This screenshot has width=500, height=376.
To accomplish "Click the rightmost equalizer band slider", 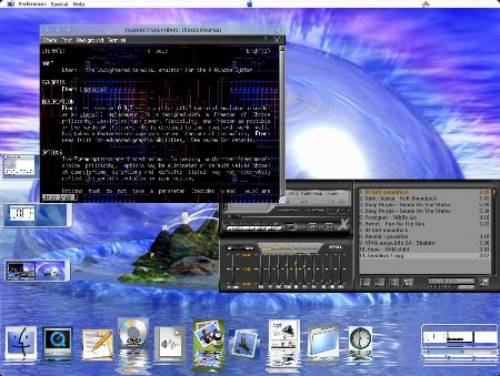I will (x=341, y=269).
